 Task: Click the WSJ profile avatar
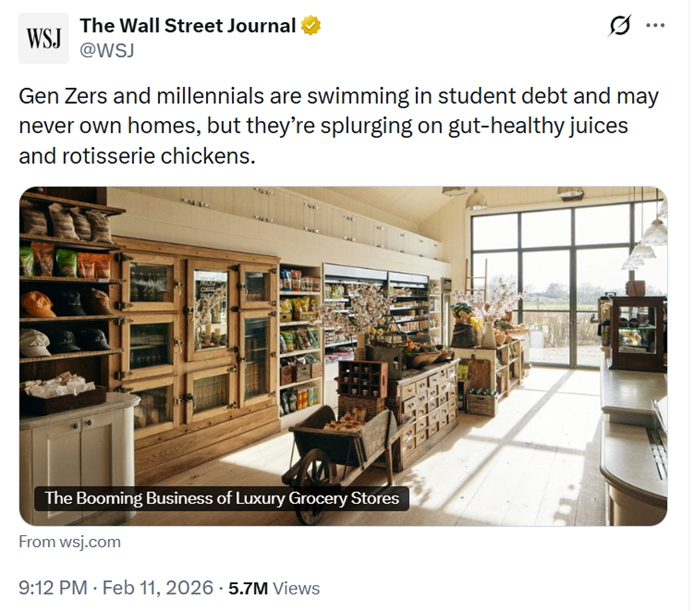tap(44, 38)
